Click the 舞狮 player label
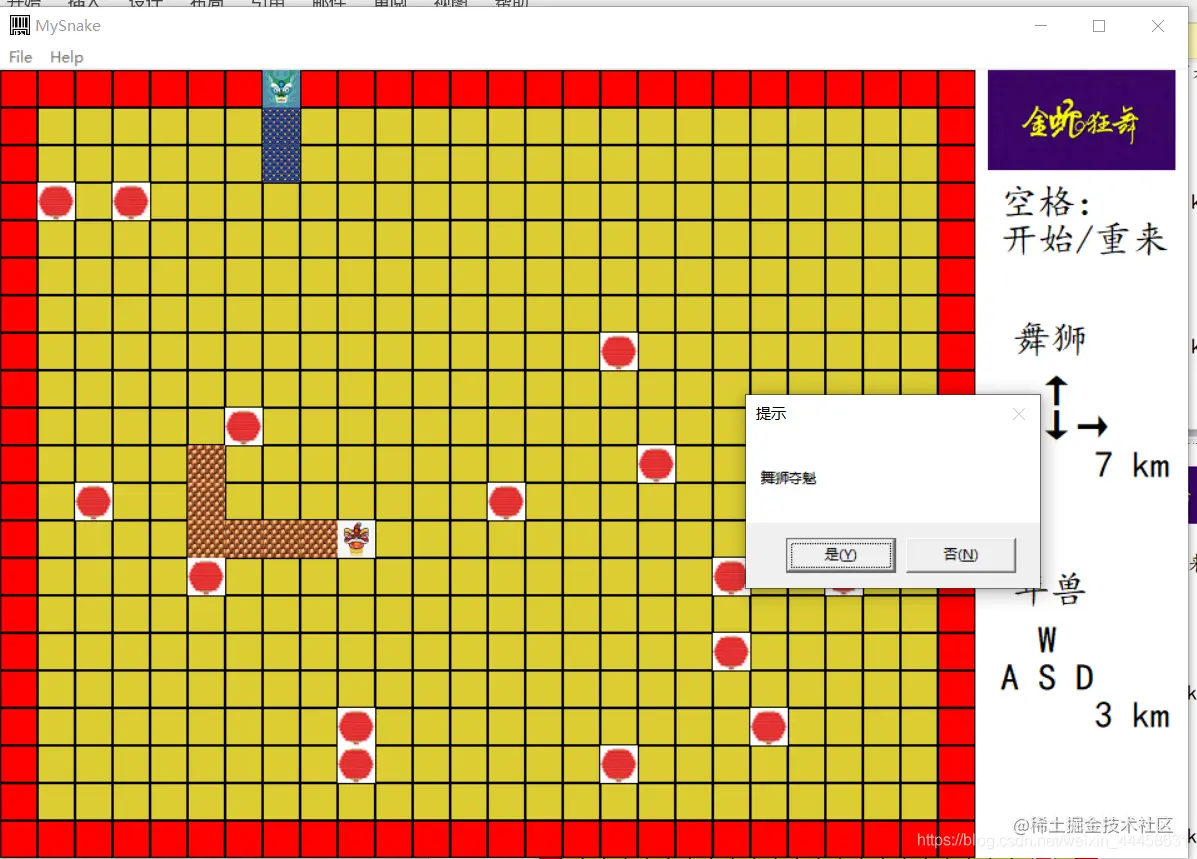The image size is (1197, 859). tap(1050, 338)
